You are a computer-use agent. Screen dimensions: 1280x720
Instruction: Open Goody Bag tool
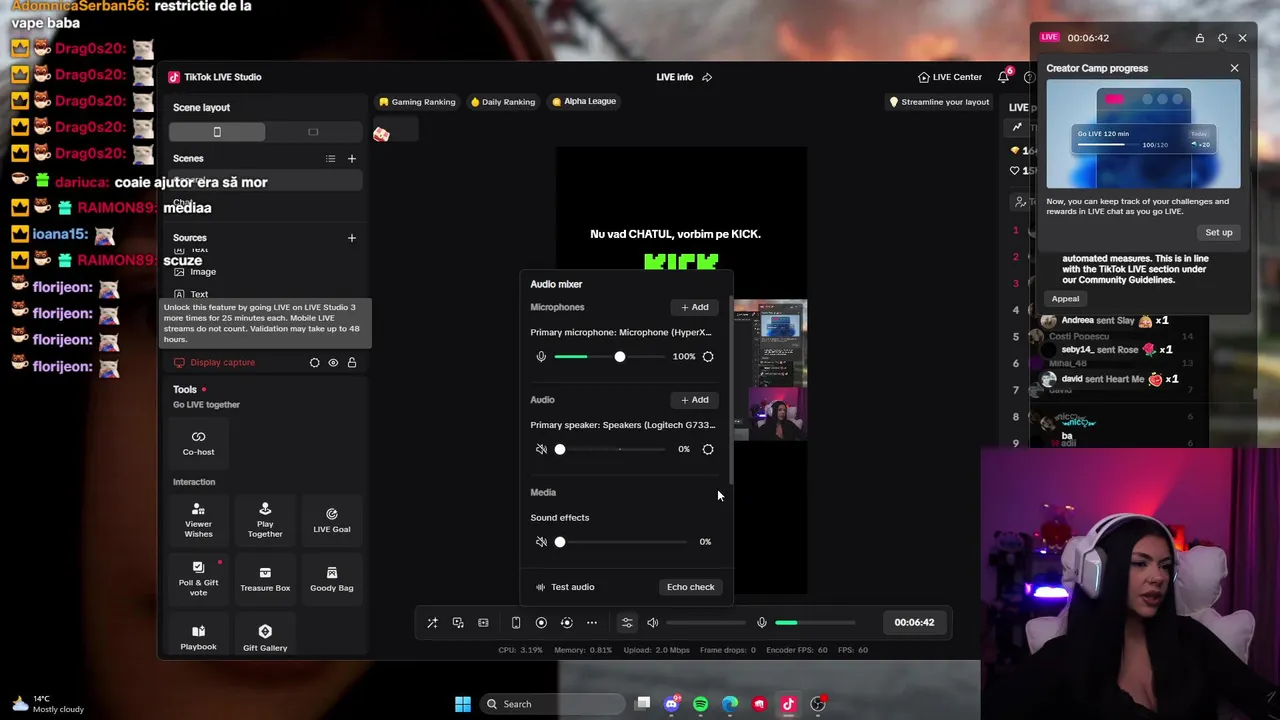(x=332, y=579)
